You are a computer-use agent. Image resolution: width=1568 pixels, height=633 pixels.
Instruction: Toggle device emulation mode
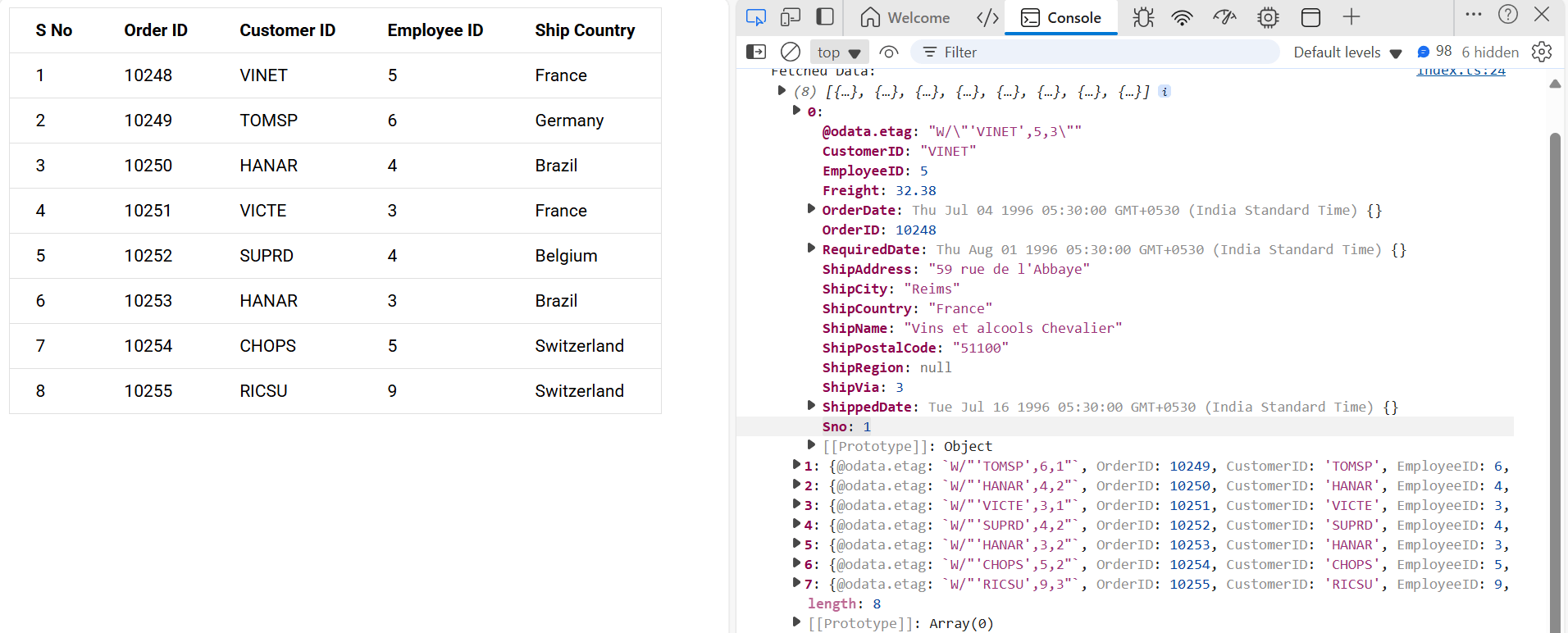tap(791, 17)
